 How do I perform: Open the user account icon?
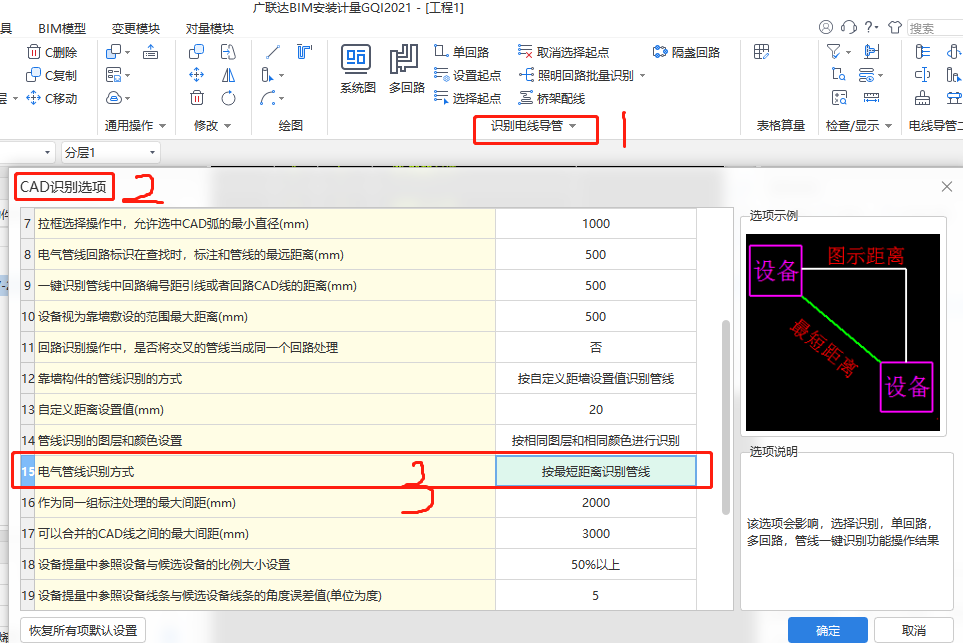point(826,27)
